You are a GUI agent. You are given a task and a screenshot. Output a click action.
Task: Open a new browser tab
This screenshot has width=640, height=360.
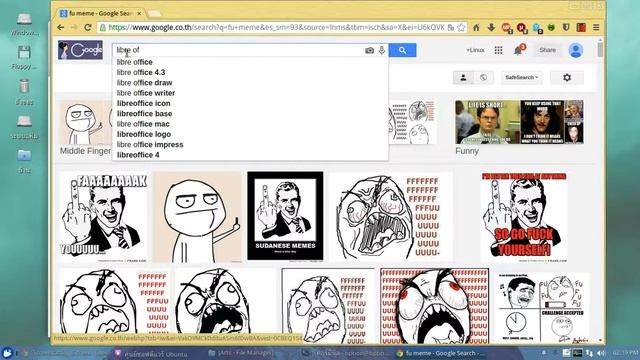pyautogui.click(x=154, y=13)
